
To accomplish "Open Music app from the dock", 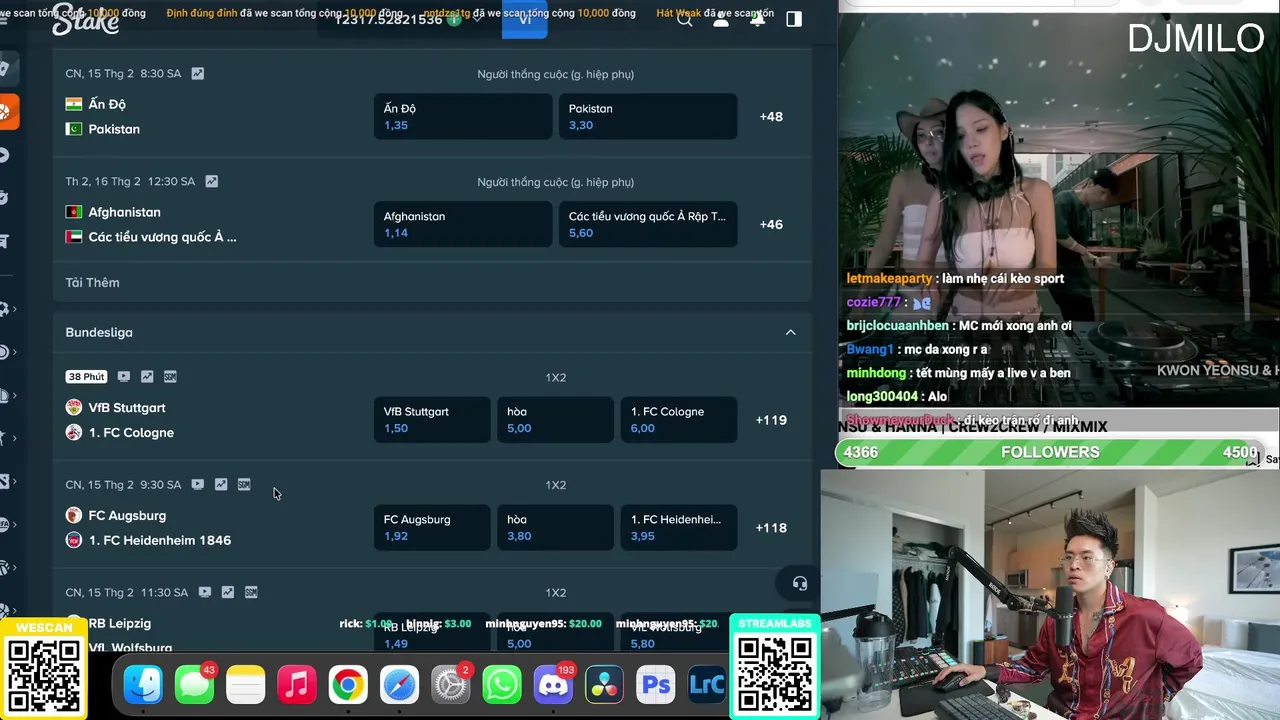I will tap(296, 686).
